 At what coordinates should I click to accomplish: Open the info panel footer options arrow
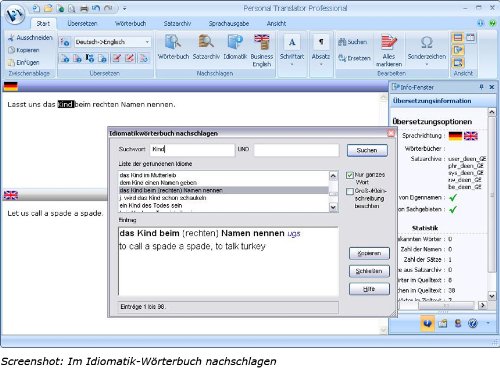tap(488, 323)
